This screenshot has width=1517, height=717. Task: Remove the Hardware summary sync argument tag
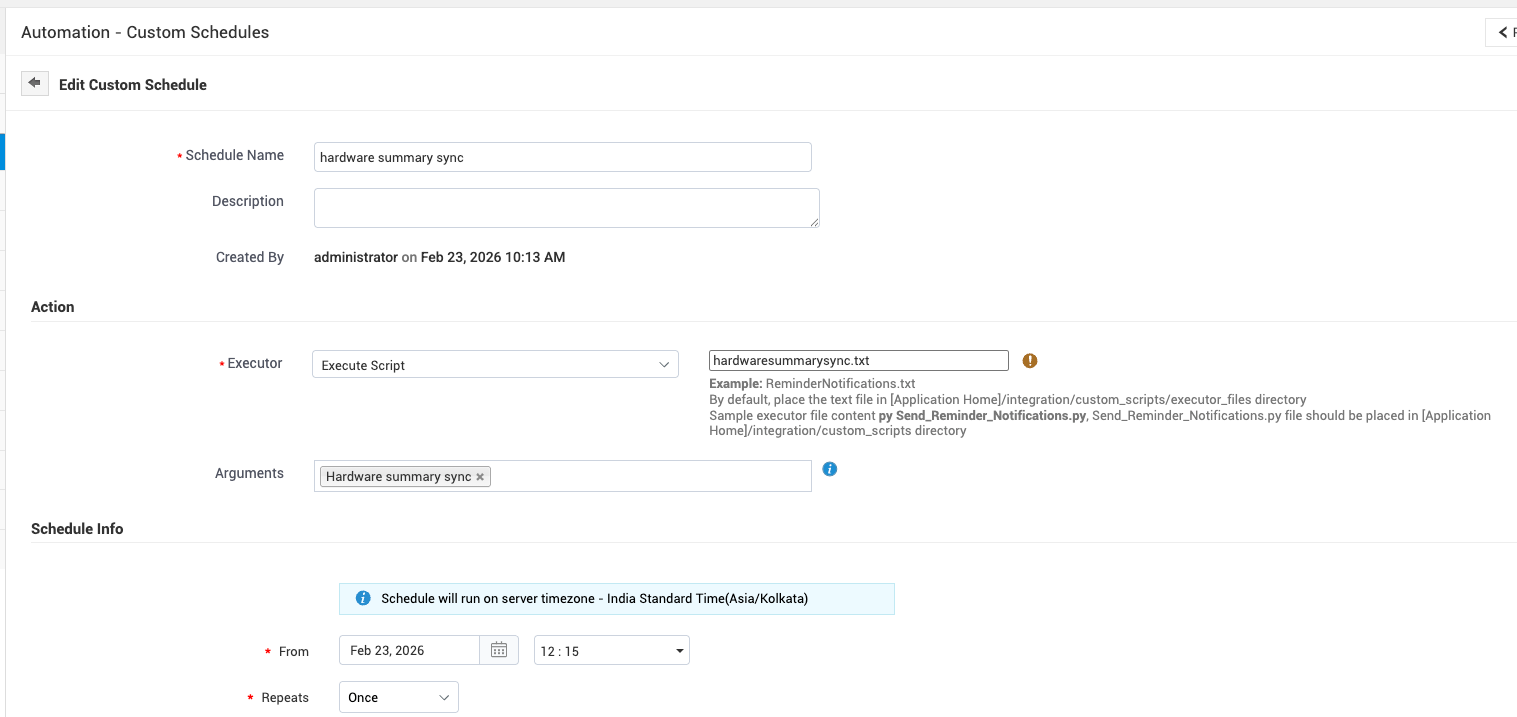click(480, 477)
